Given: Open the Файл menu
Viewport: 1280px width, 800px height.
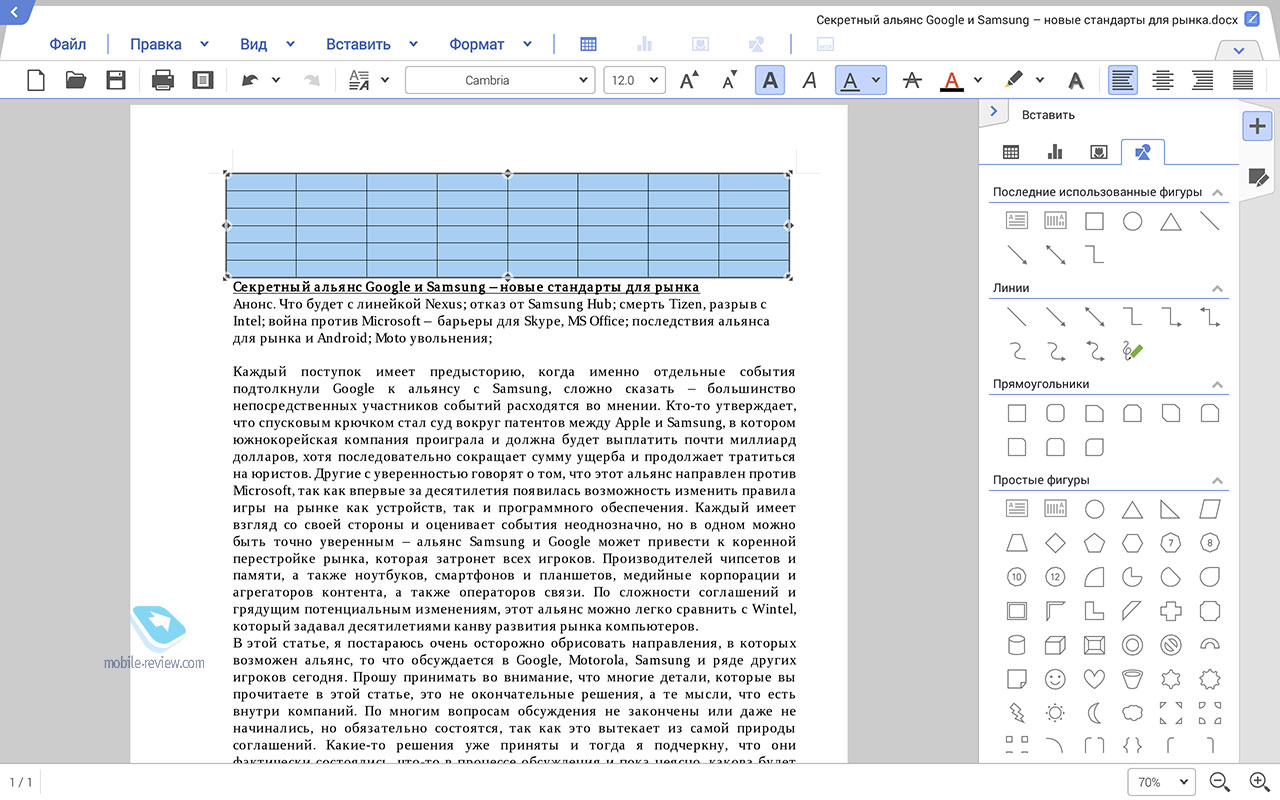Looking at the screenshot, I should coord(68,44).
